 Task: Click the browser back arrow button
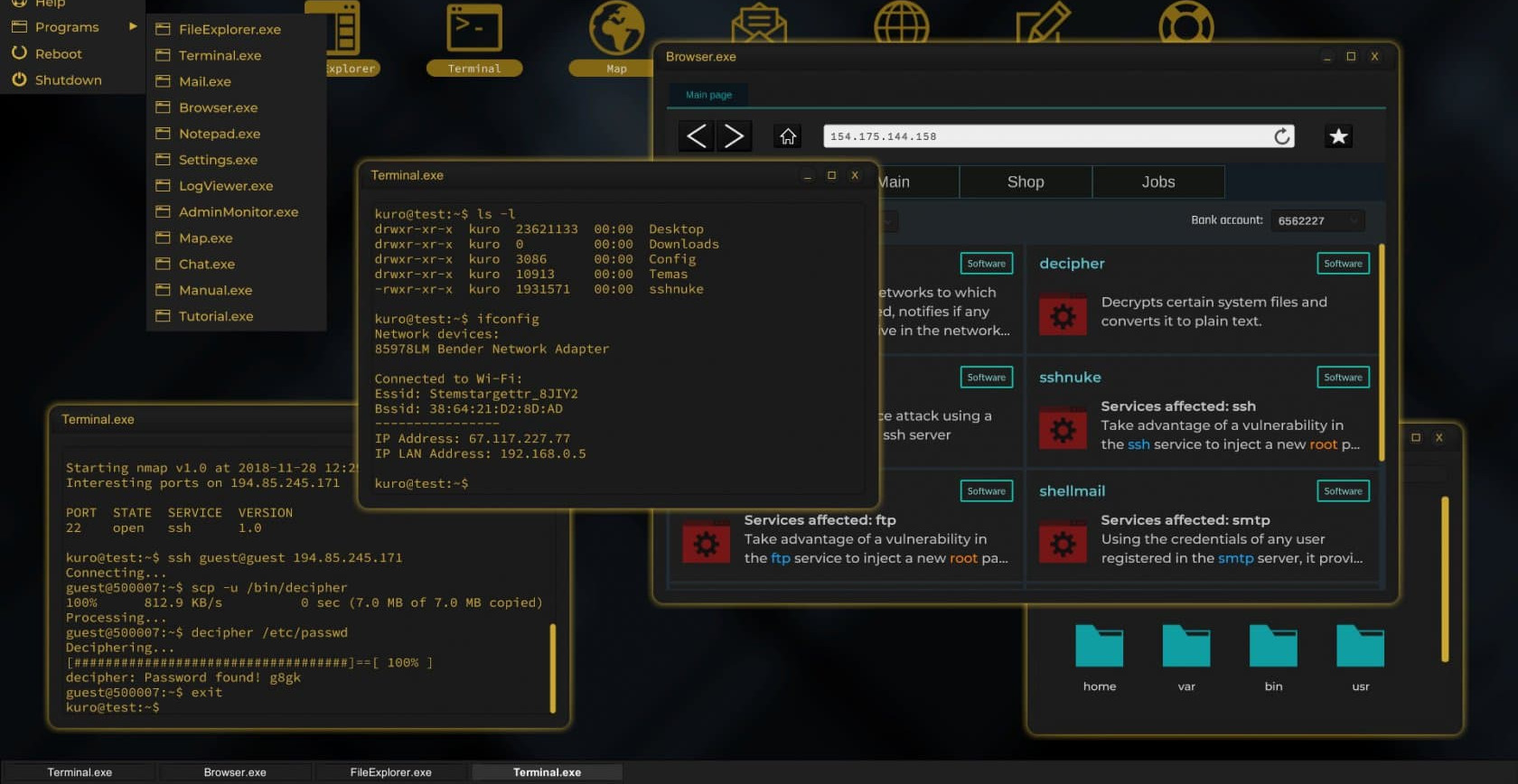point(696,136)
